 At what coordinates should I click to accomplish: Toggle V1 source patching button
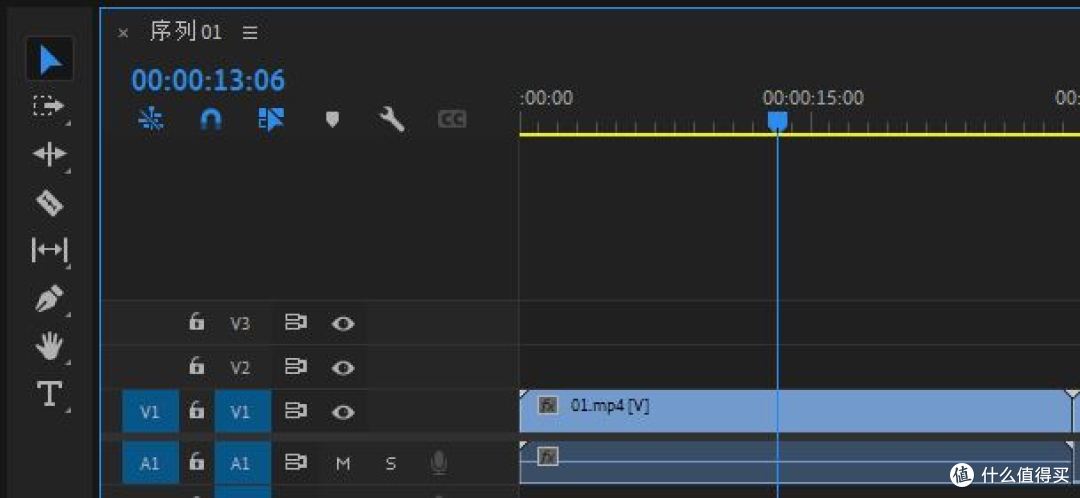[x=150, y=412]
